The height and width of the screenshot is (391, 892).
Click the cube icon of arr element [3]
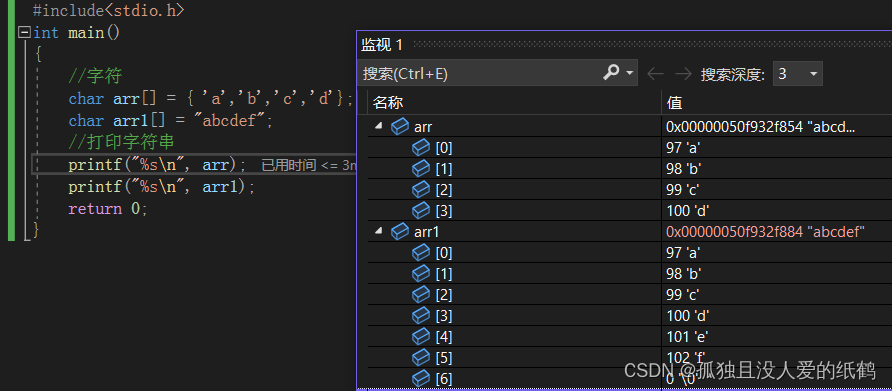(x=420, y=211)
